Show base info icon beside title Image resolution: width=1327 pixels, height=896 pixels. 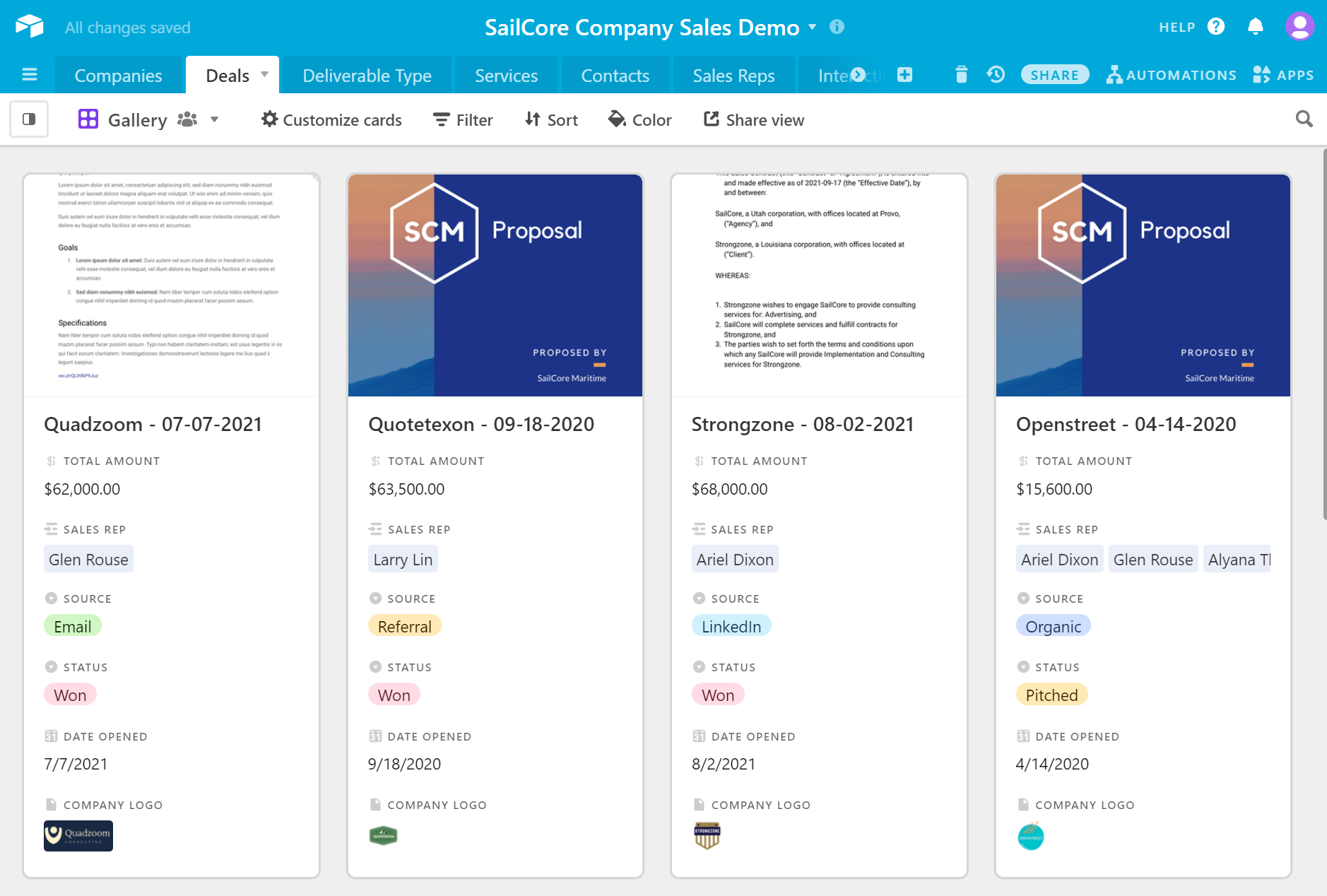click(x=837, y=27)
